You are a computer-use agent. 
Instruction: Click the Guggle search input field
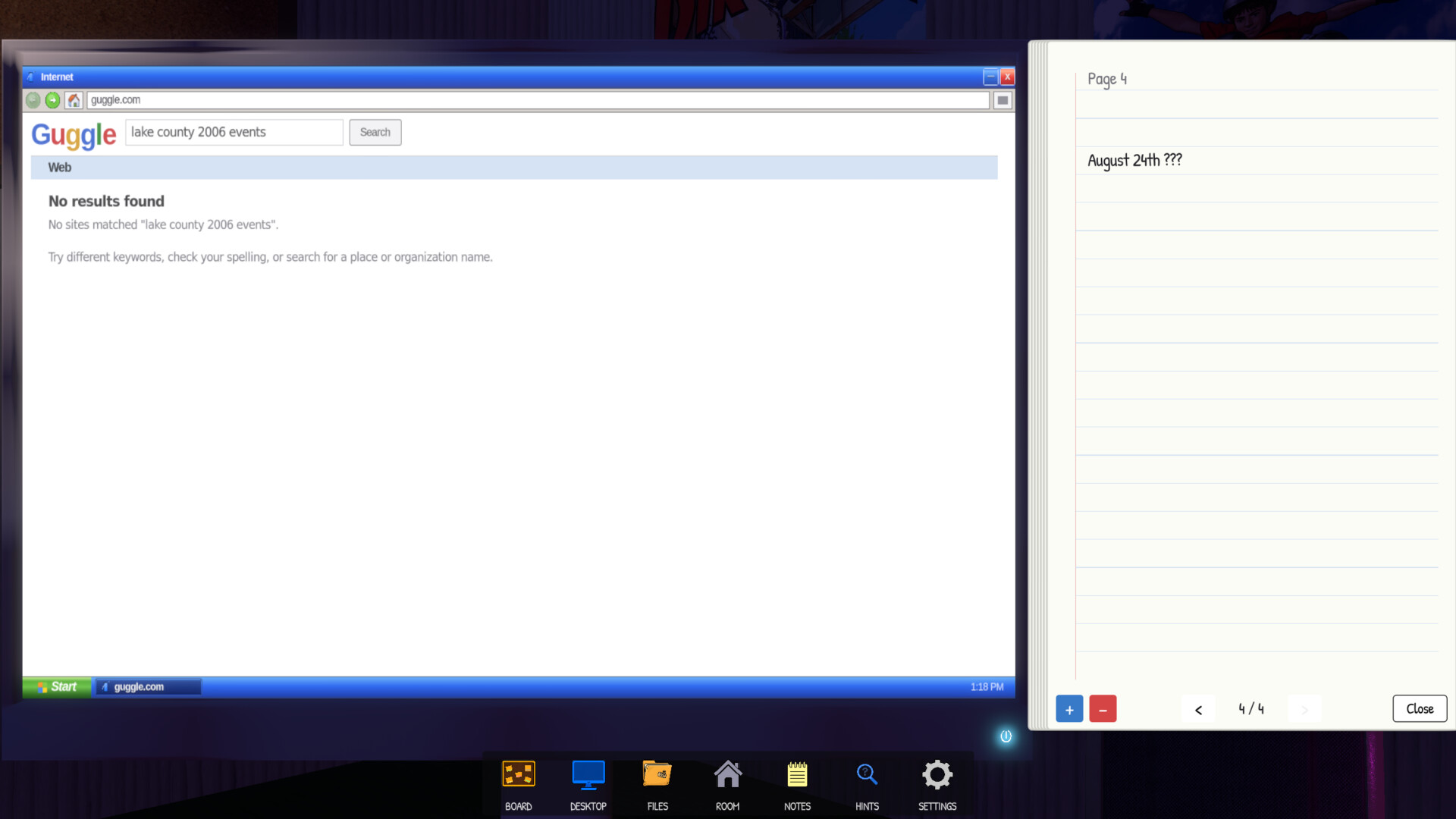(234, 132)
